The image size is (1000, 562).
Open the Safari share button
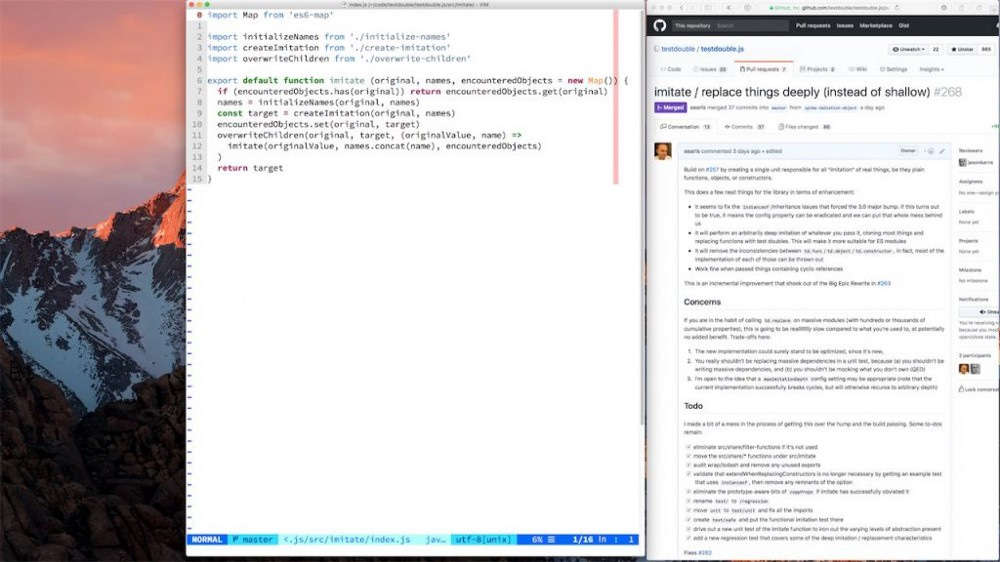962,8
